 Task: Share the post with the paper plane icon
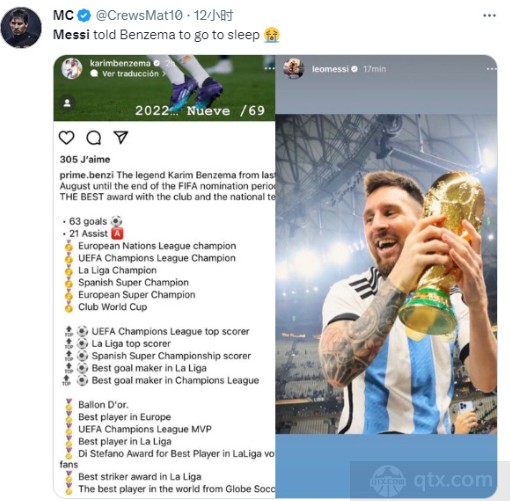coord(121,137)
